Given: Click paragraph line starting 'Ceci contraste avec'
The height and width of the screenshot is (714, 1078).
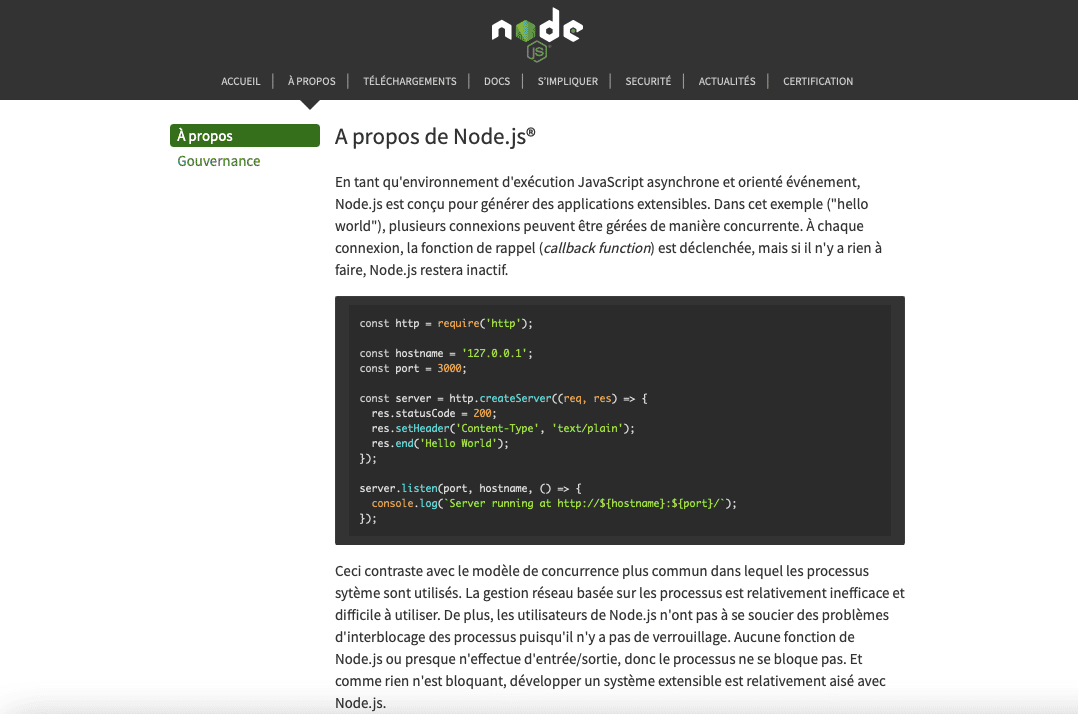Looking at the screenshot, I should (602, 571).
